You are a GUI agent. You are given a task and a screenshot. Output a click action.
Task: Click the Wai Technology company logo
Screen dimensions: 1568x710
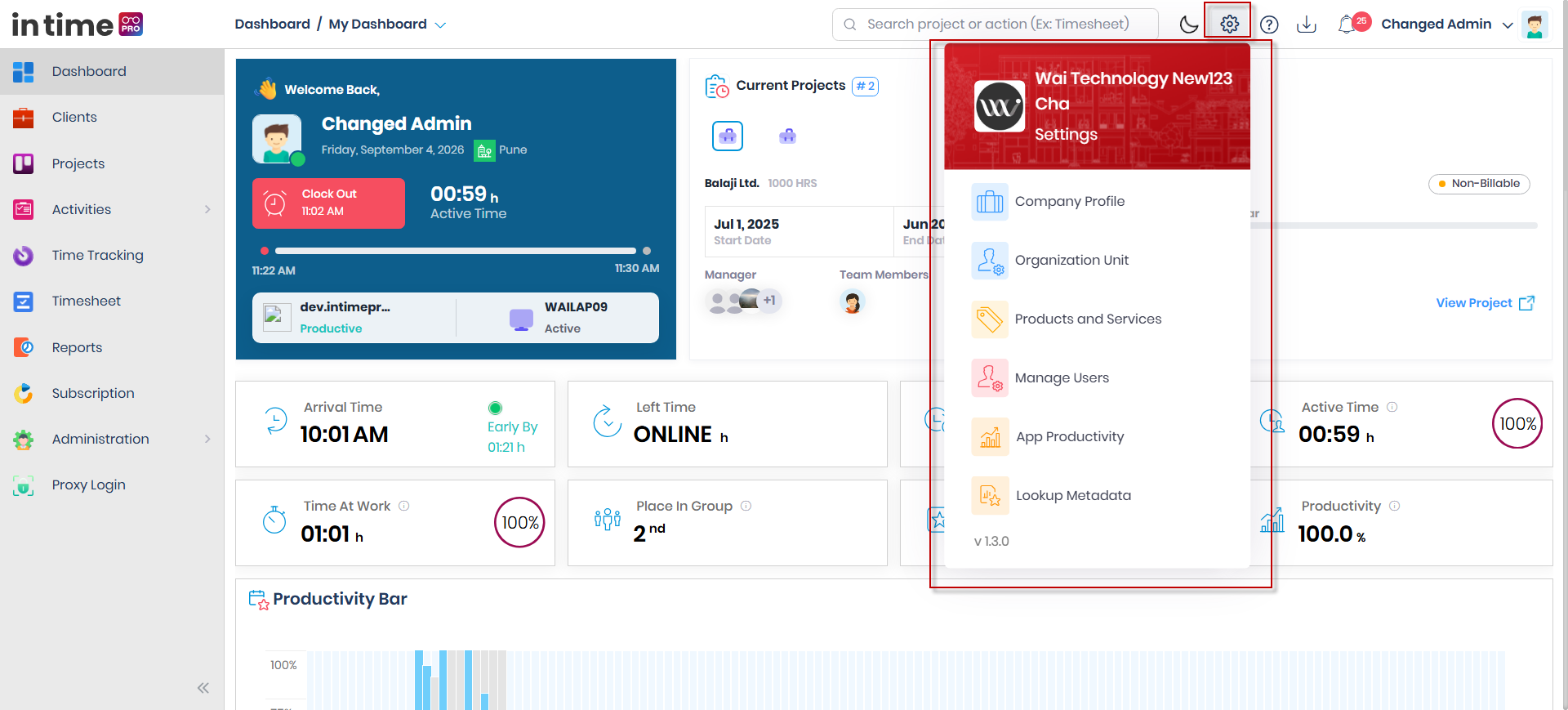(x=1000, y=106)
